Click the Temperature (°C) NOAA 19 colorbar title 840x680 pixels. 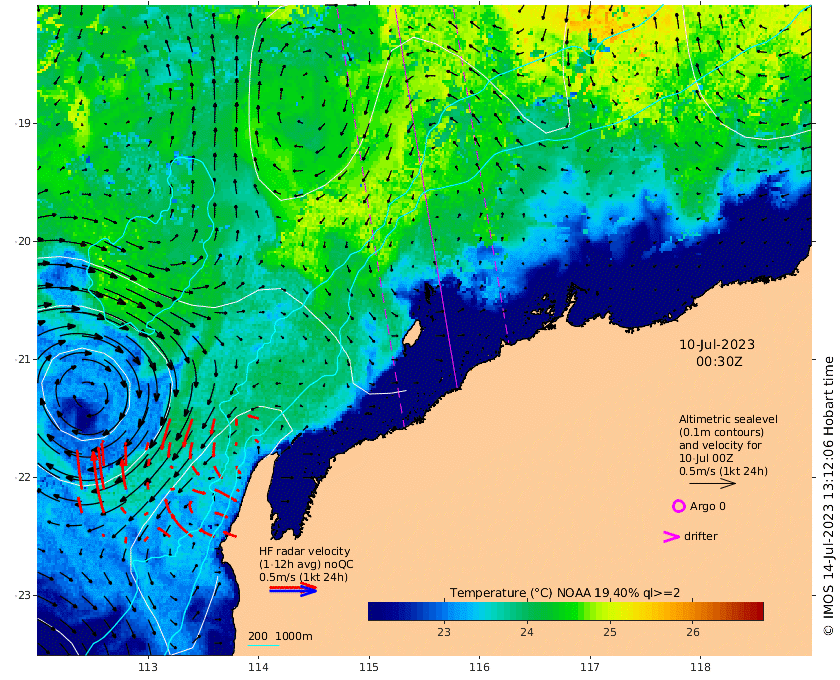click(x=565, y=593)
